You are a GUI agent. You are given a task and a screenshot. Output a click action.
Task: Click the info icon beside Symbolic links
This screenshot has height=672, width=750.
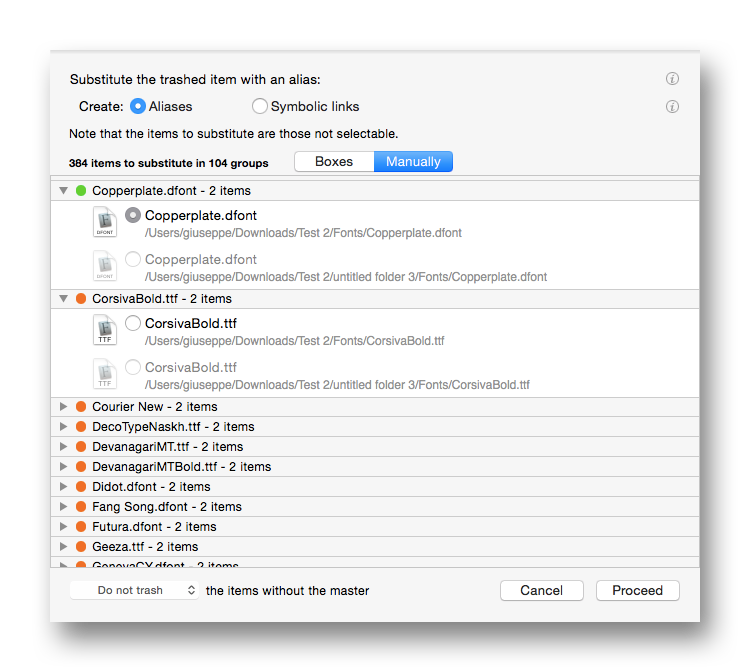pos(672,107)
